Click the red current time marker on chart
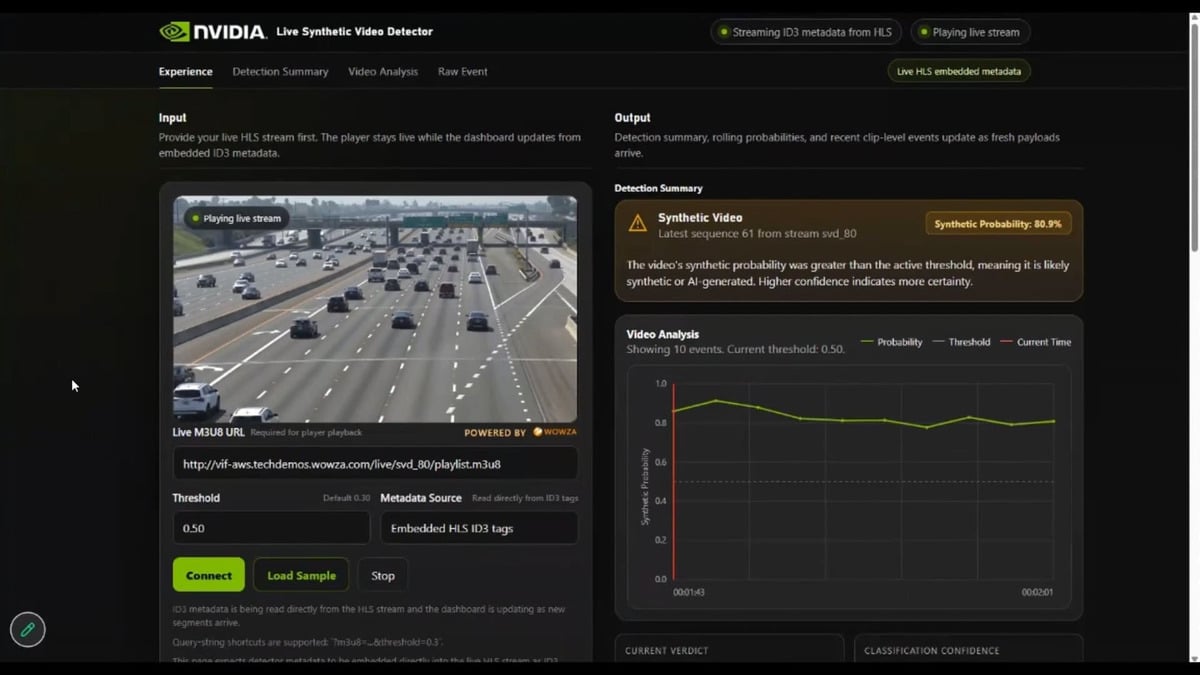 (x=674, y=481)
